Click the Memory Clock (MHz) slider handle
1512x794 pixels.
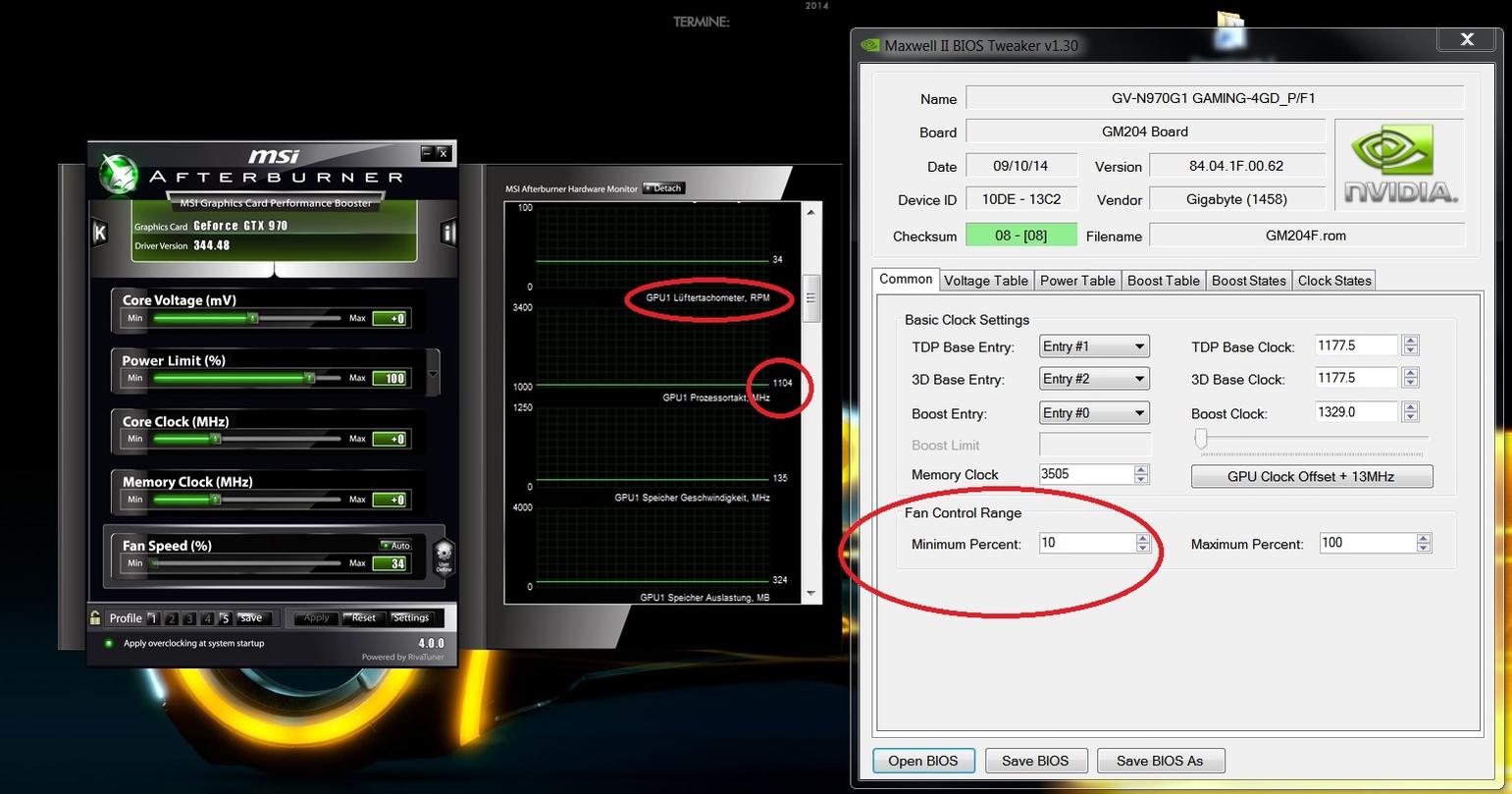point(213,500)
